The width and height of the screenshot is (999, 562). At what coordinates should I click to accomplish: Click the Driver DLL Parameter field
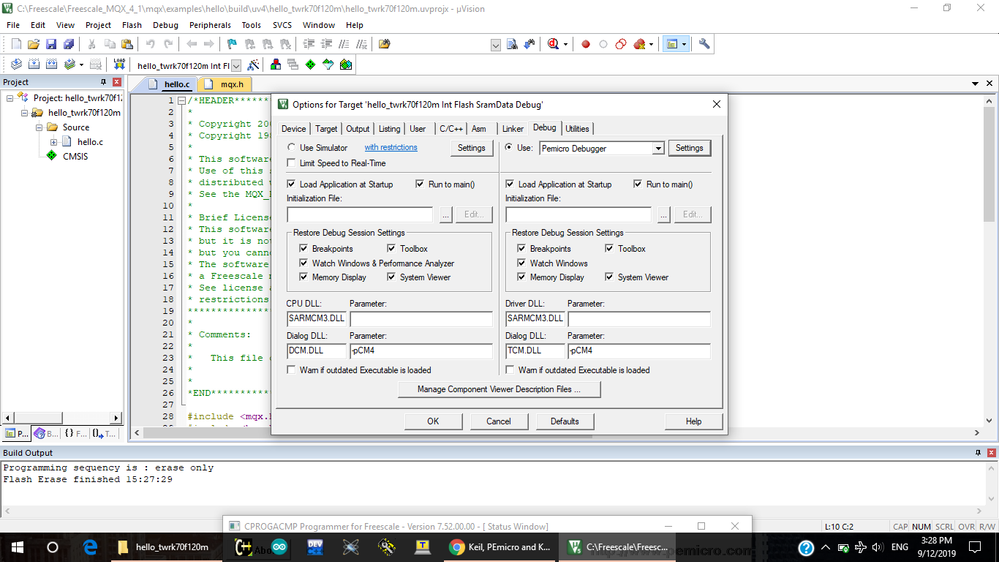[x=639, y=318]
